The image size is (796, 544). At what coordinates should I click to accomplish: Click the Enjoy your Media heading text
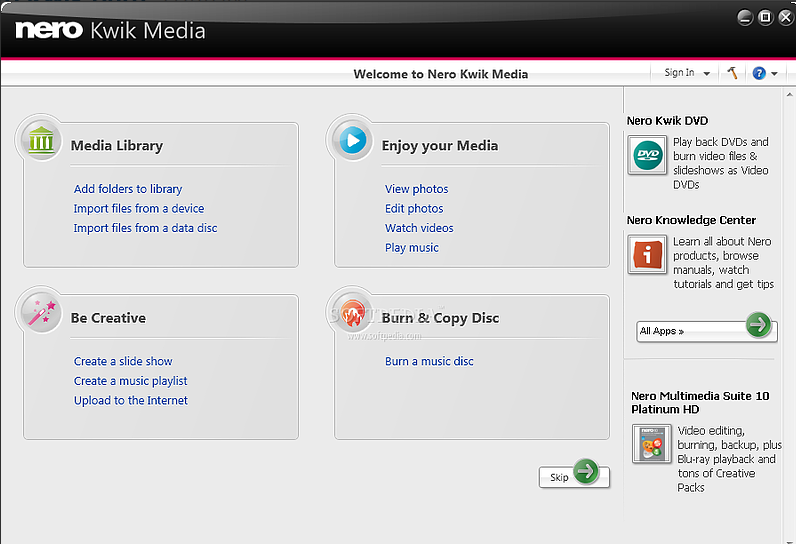[440, 146]
